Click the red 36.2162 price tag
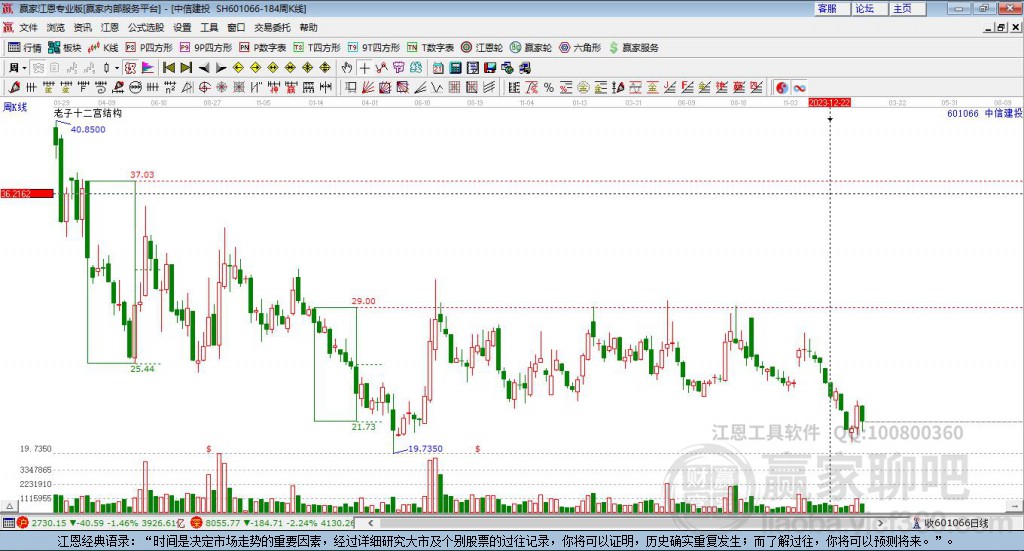Screen dimensions: 1024x551 pos(27,193)
